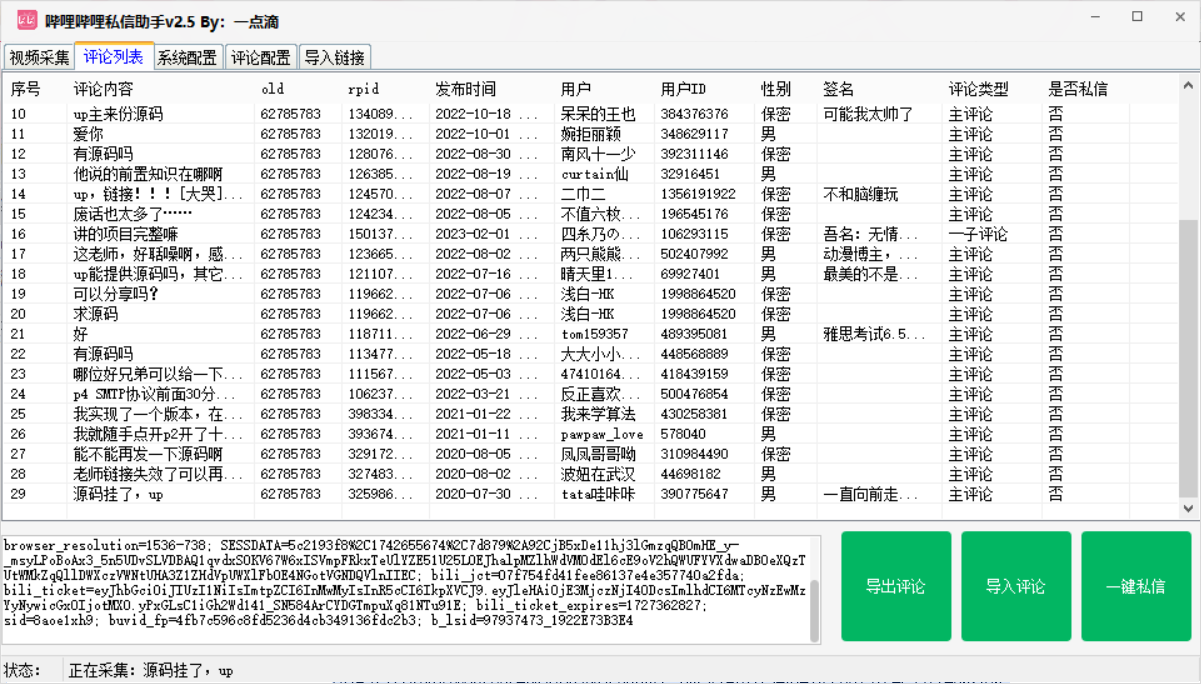
Task: Click the username 'tata哇咔咔'
Action: [599, 494]
